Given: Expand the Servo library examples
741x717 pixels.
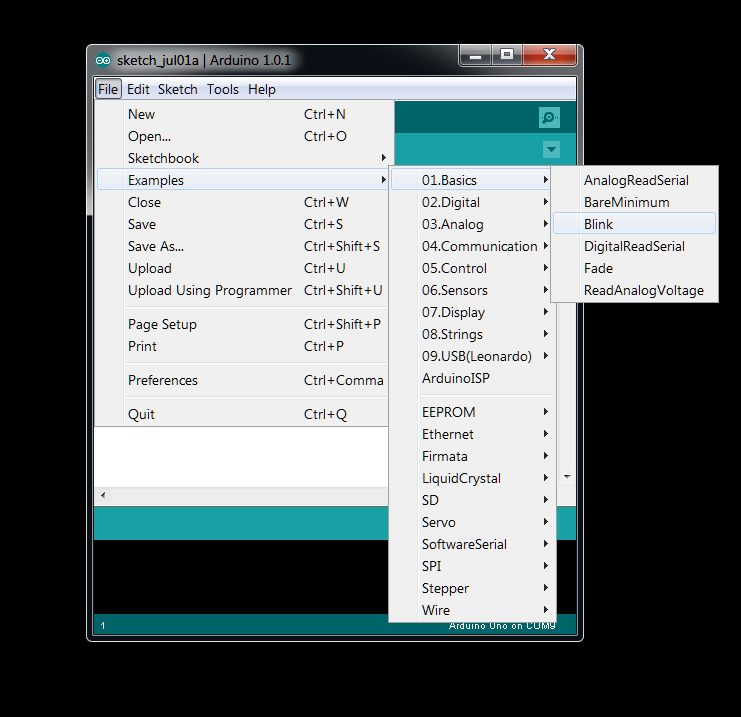Looking at the screenshot, I should click(x=473, y=522).
